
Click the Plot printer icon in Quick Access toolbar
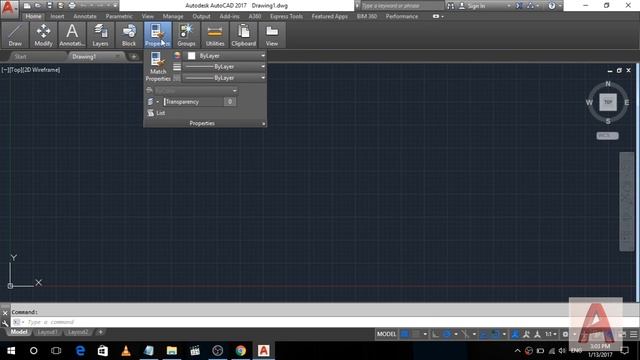tap(72, 6)
